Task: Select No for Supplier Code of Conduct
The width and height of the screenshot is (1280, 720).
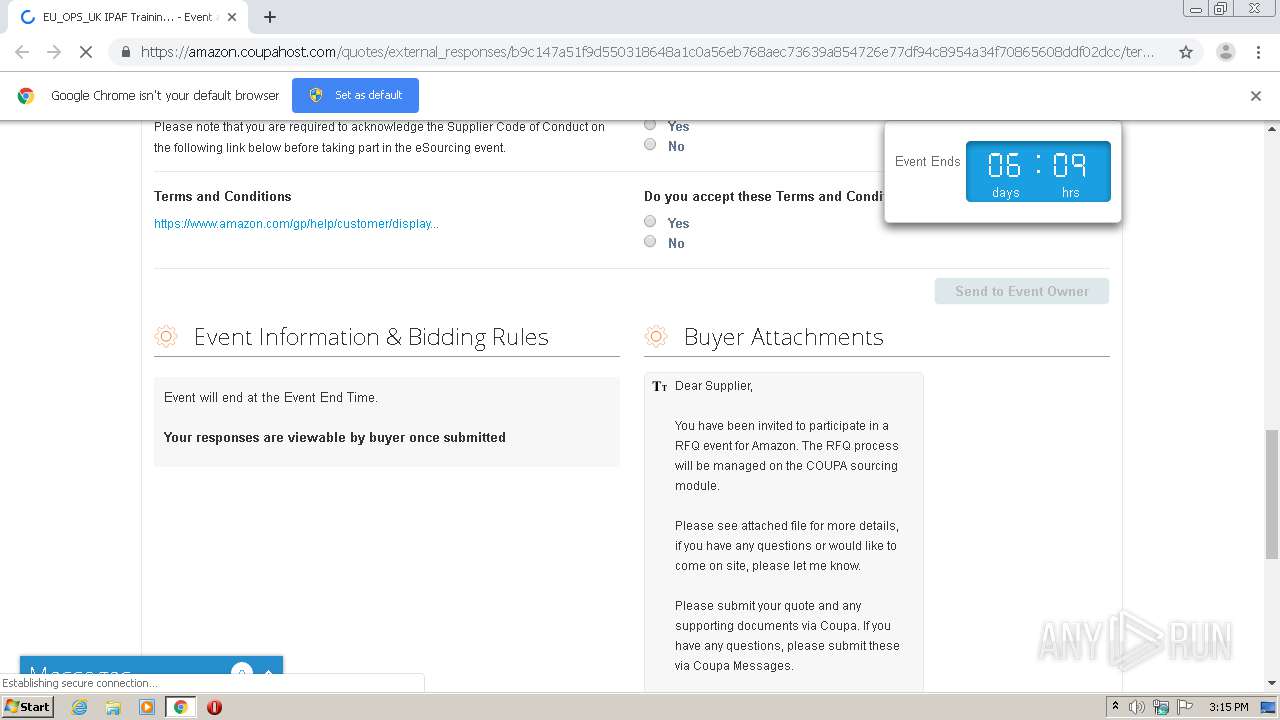Action: 650,145
